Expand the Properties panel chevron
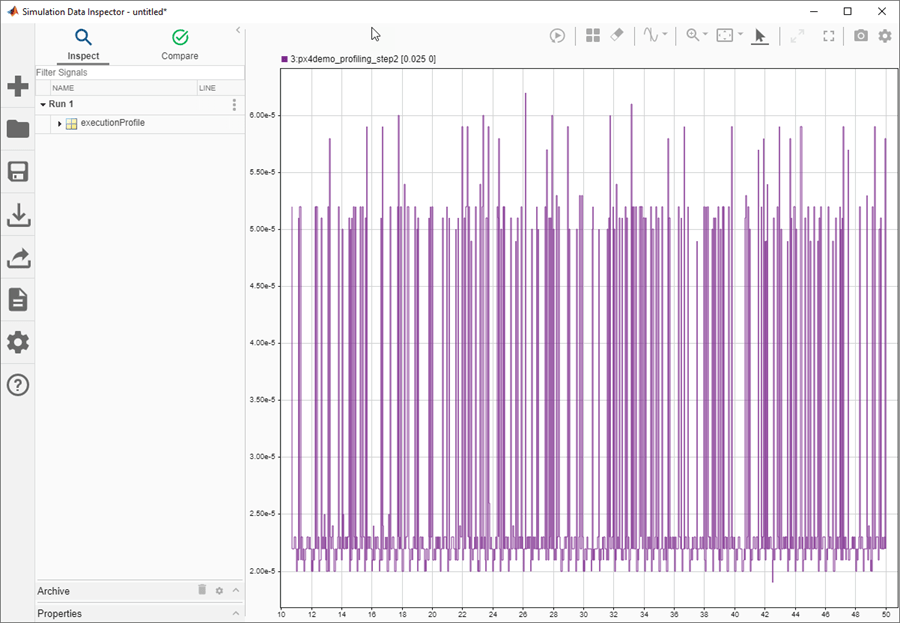The image size is (900, 623). tap(236, 613)
